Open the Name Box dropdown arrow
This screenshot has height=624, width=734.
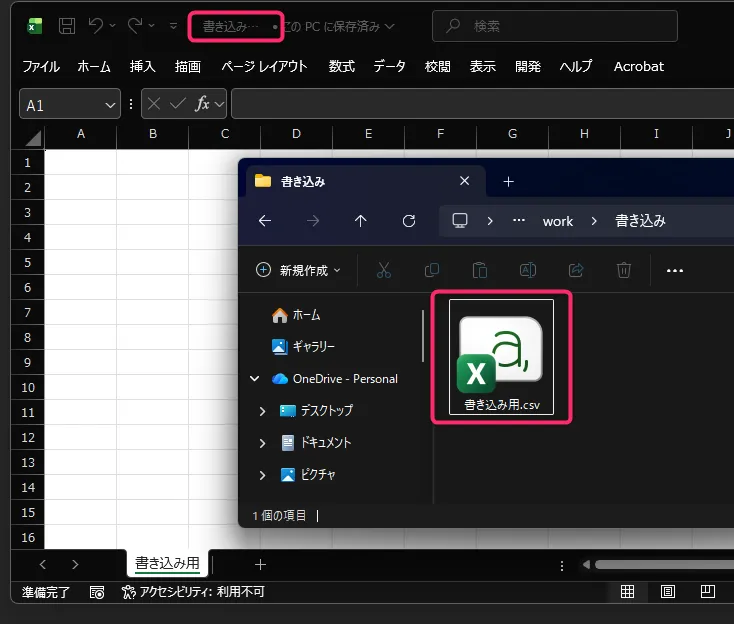(110, 104)
